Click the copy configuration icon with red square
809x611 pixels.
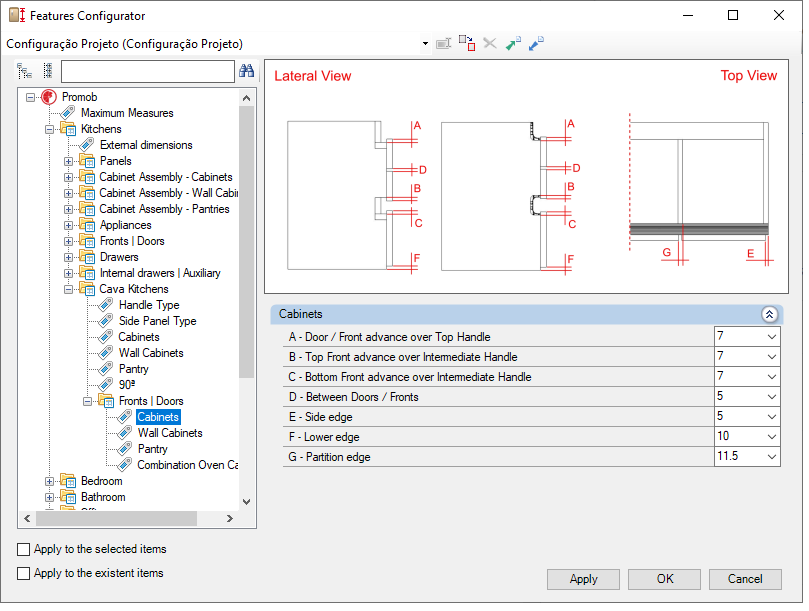tap(467, 43)
